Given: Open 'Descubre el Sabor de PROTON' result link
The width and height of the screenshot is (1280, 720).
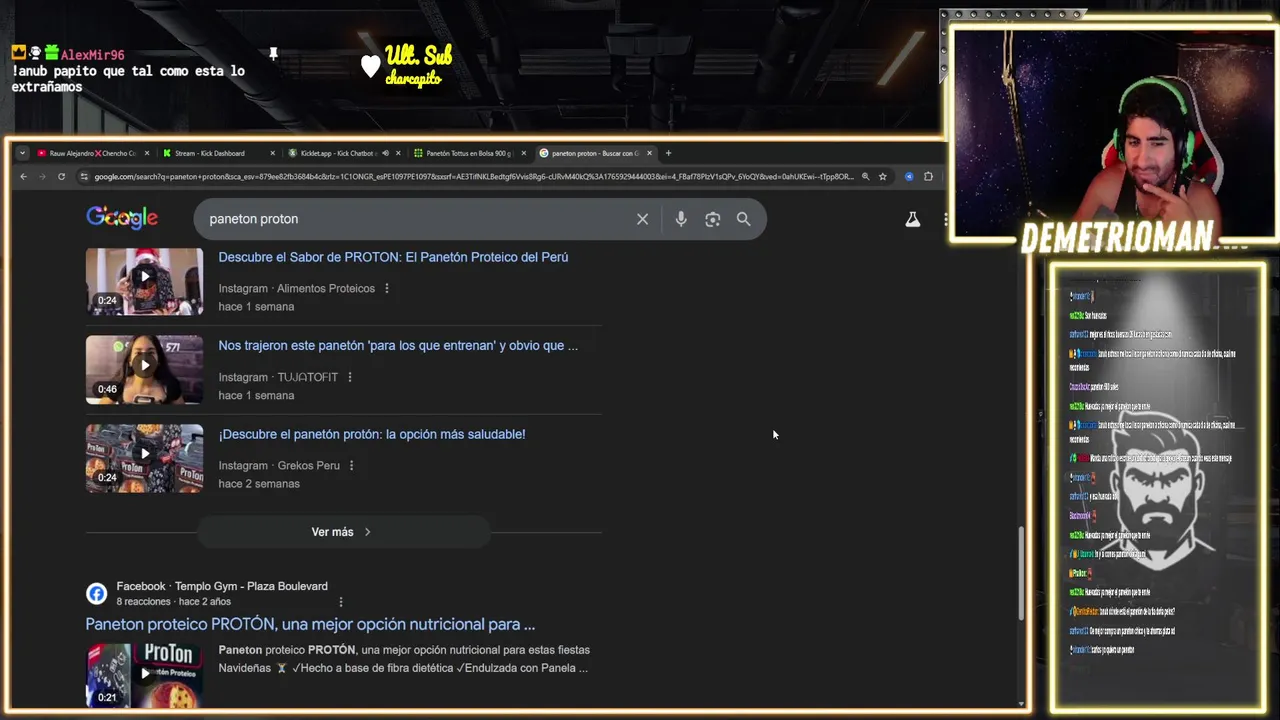Looking at the screenshot, I should click(393, 257).
